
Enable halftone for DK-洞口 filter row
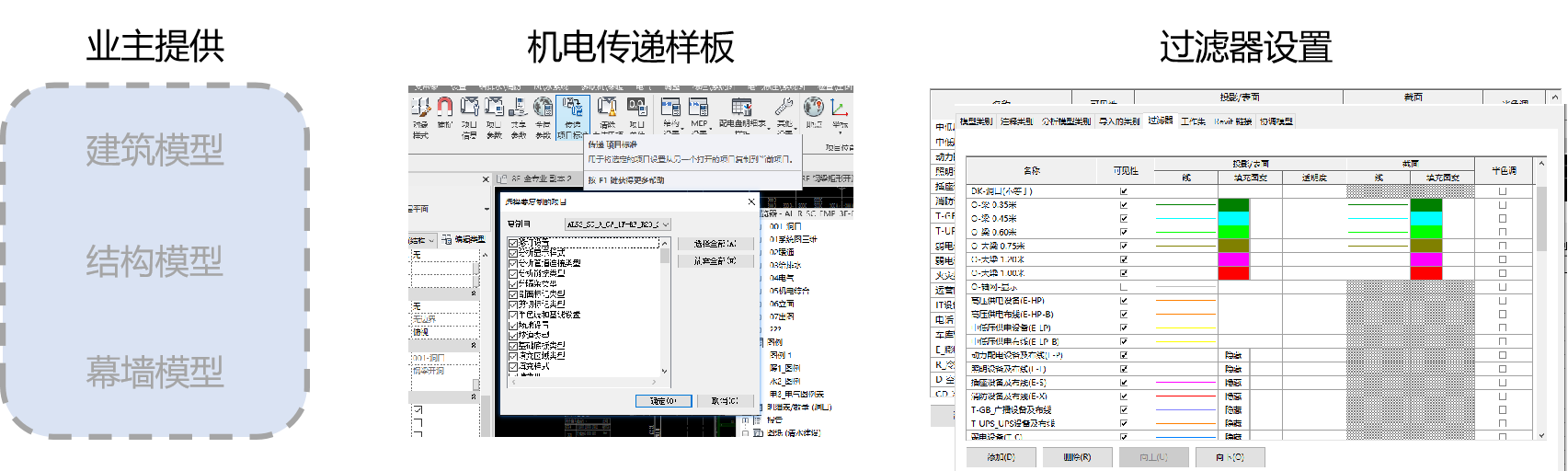[x=1503, y=191]
